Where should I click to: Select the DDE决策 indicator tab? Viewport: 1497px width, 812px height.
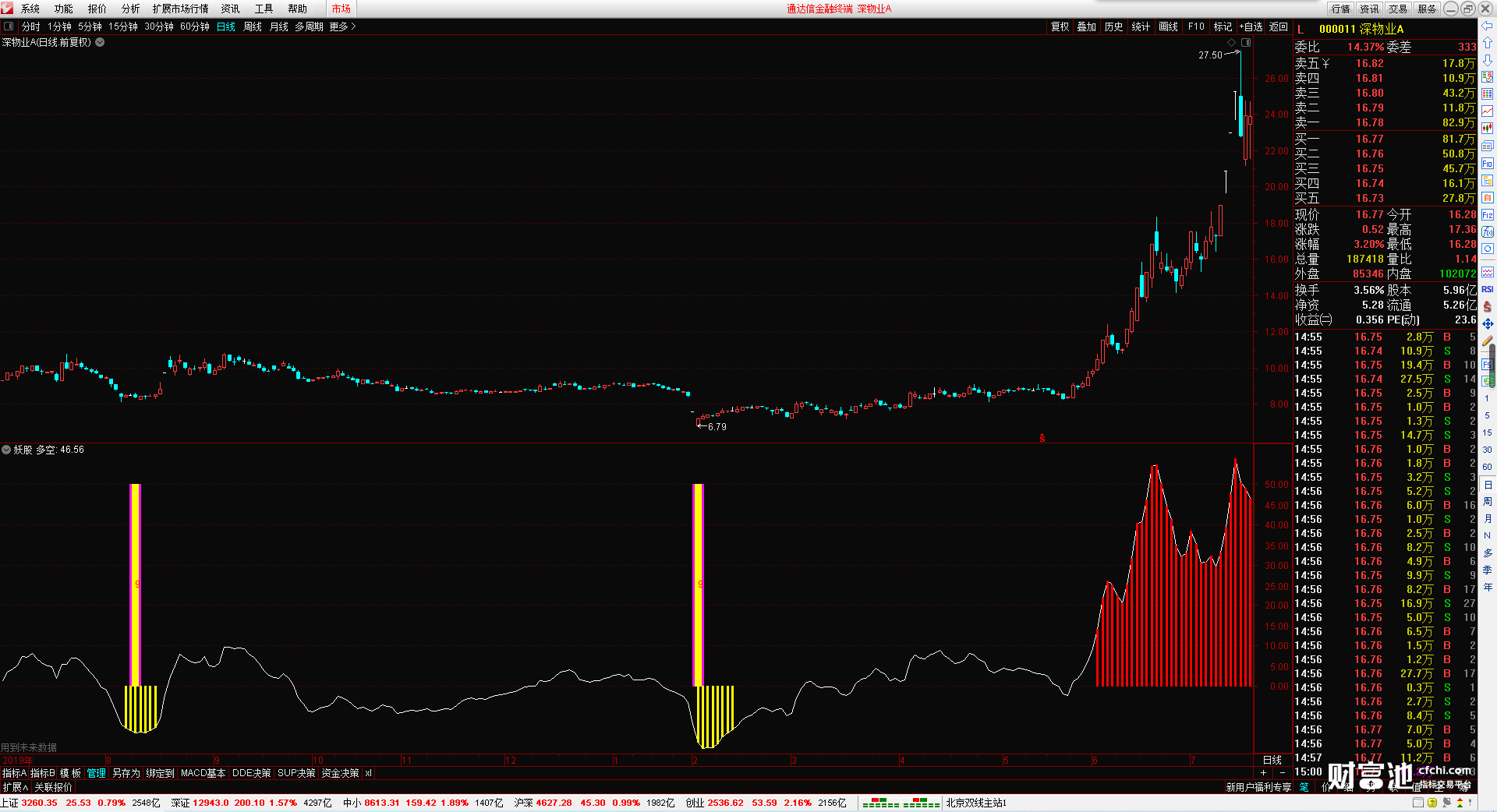[x=251, y=773]
